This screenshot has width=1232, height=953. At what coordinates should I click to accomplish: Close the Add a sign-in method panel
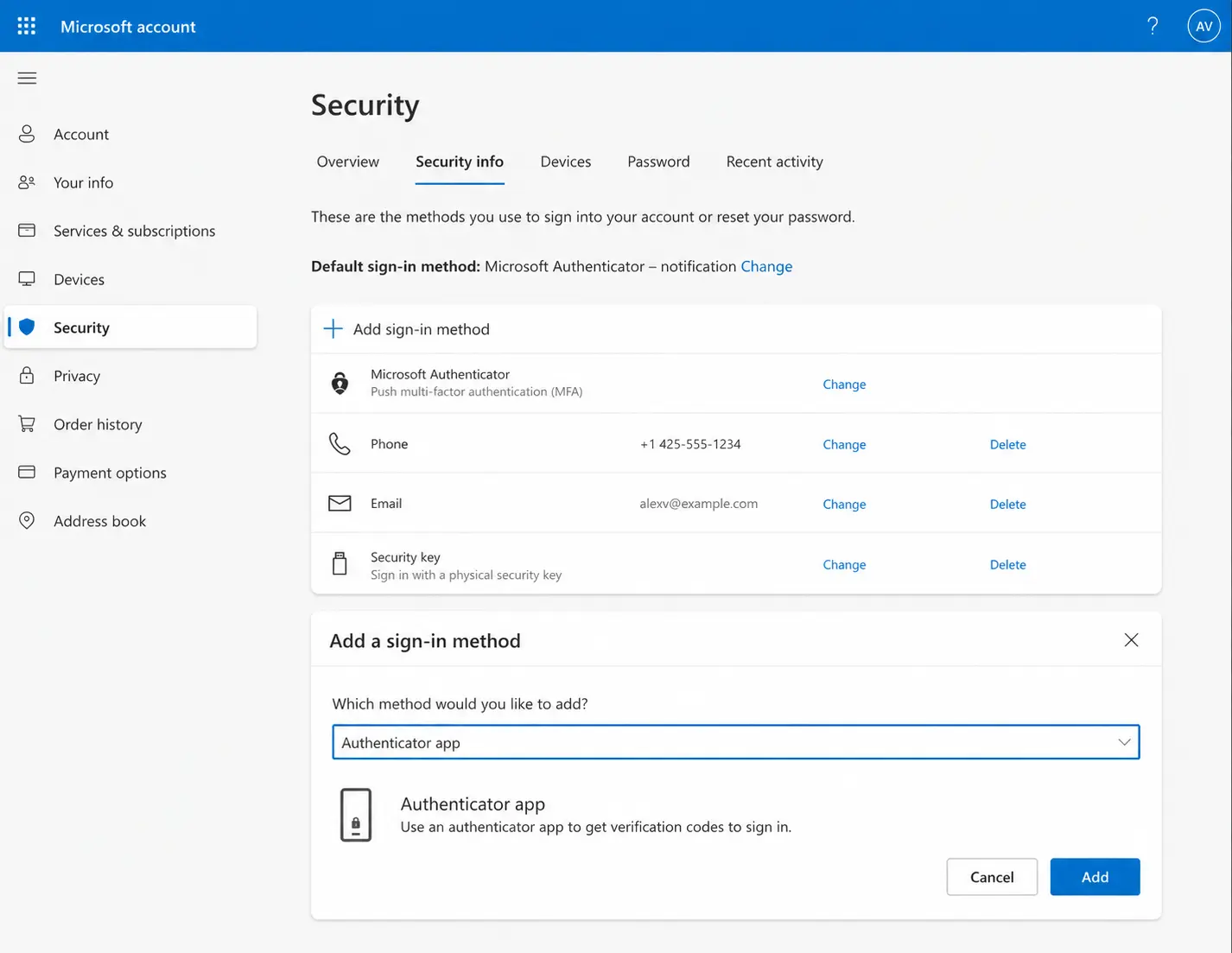click(x=1131, y=640)
